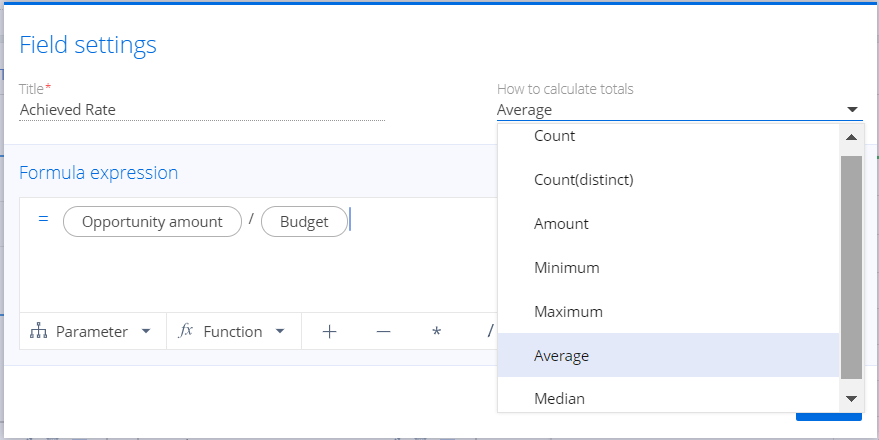The height and width of the screenshot is (440, 879).
Task: Insert plus operator in formula
Action: tap(330, 332)
